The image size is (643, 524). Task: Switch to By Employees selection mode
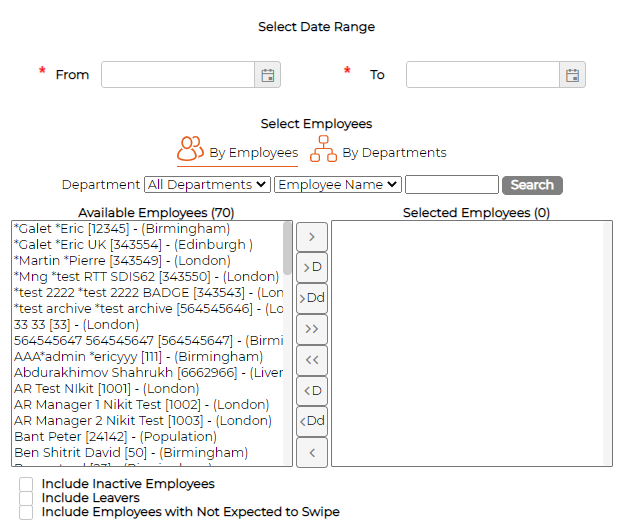pyautogui.click(x=253, y=153)
